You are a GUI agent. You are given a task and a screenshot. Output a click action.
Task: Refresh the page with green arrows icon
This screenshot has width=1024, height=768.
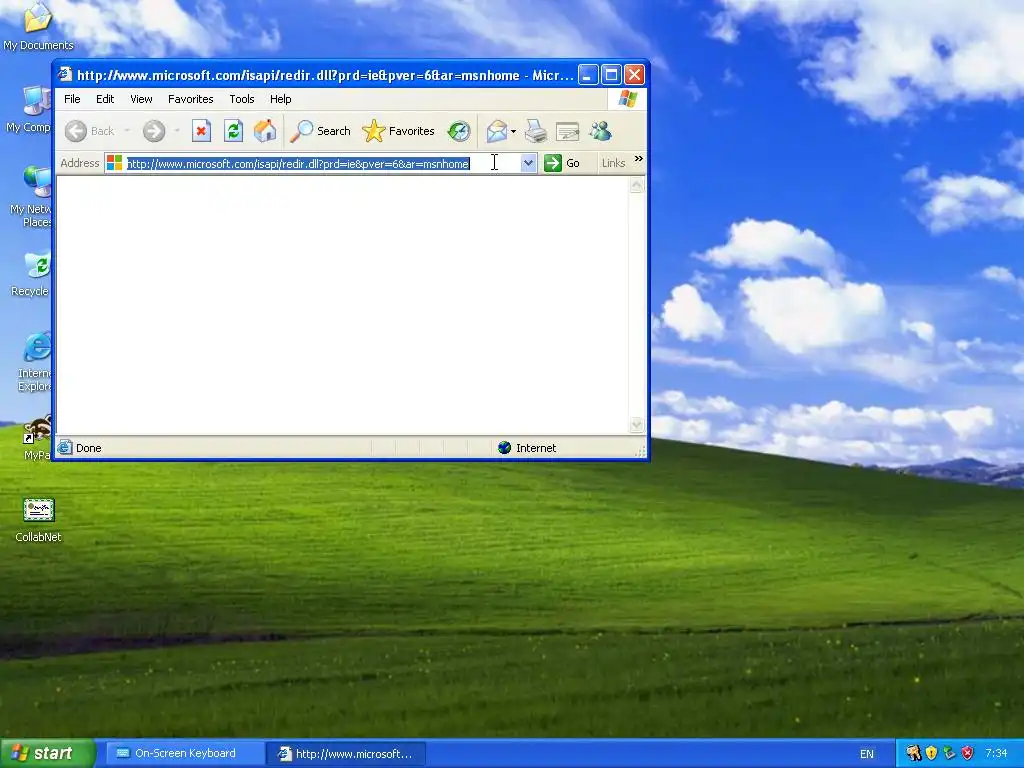(233, 131)
